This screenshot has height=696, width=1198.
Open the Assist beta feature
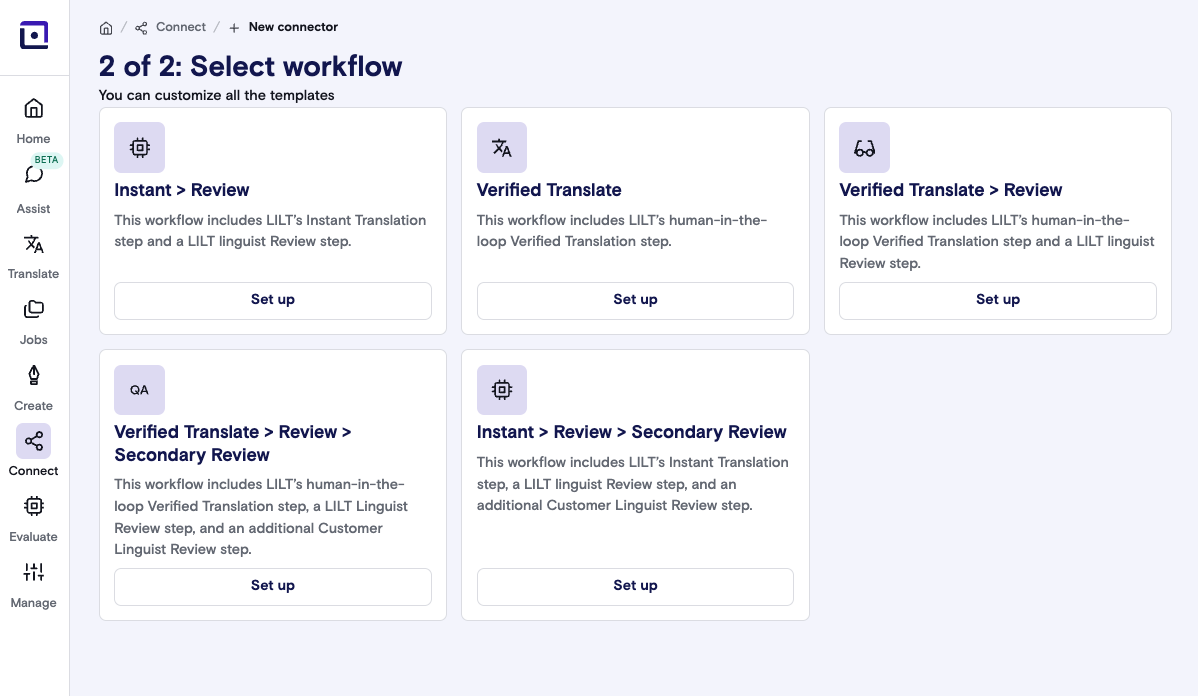coord(33,186)
